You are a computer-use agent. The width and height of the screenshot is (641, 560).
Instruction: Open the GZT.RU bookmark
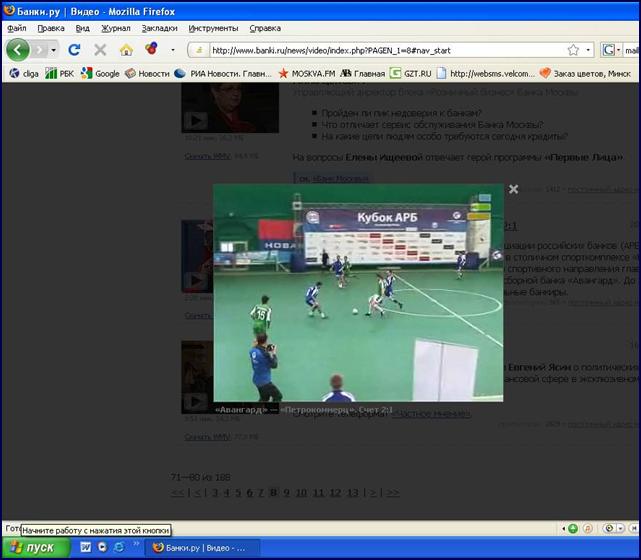(410, 74)
